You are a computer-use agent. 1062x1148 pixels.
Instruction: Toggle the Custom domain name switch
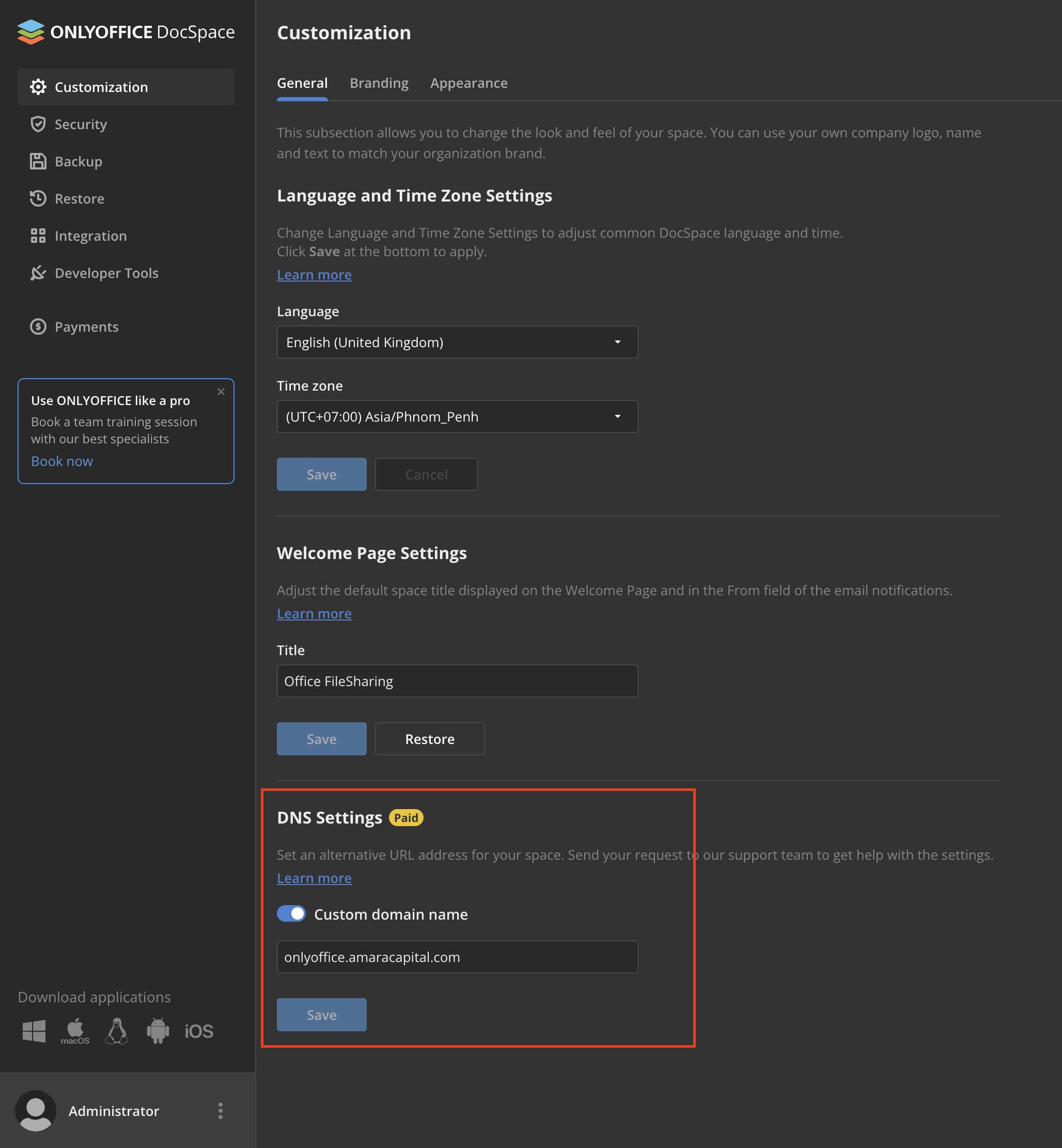click(291, 913)
